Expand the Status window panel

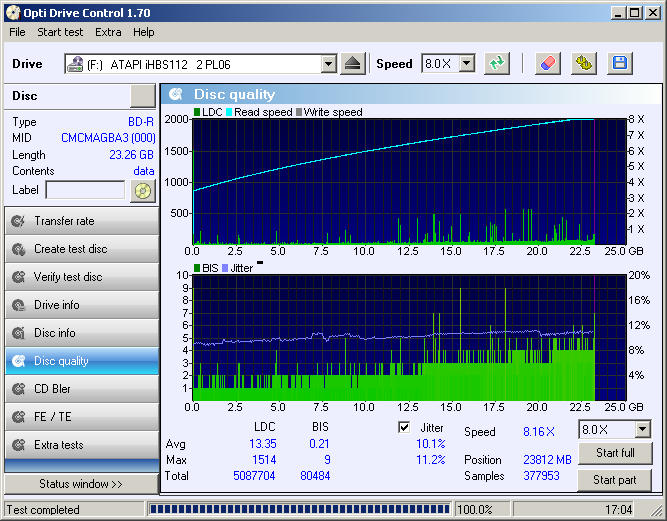(x=81, y=484)
